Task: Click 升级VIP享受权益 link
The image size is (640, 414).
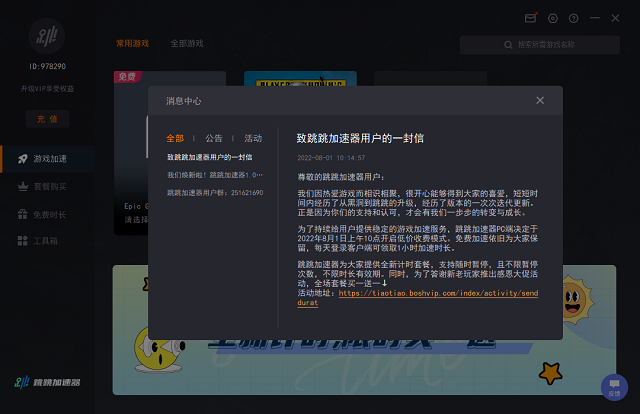Action: 47,89
